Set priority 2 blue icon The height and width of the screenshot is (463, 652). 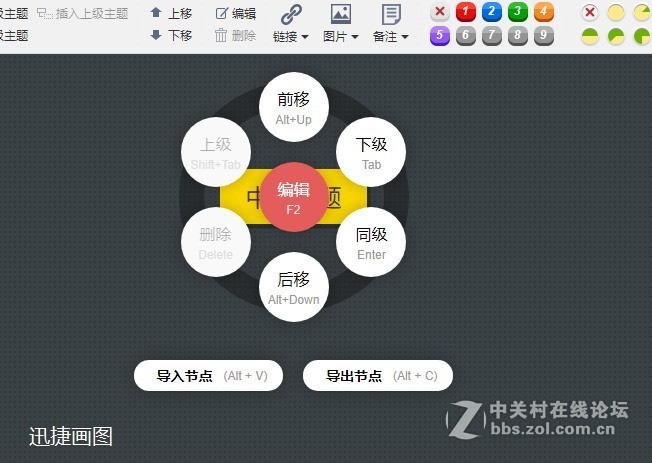click(491, 12)
